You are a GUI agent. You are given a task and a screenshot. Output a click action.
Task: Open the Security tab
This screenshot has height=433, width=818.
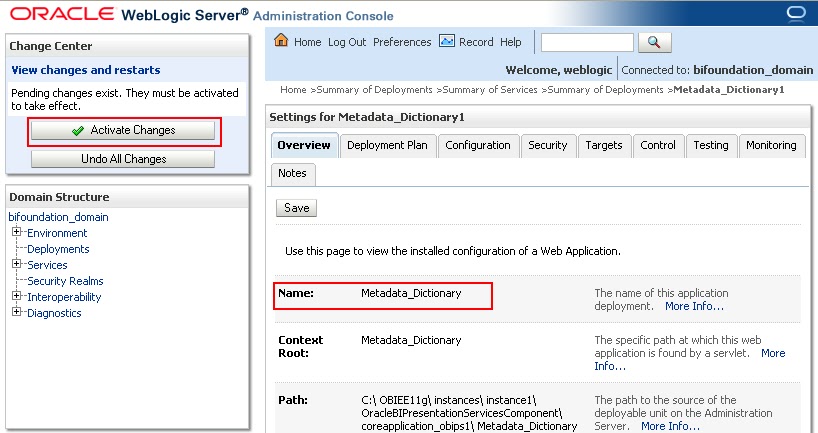click(548, 146)
